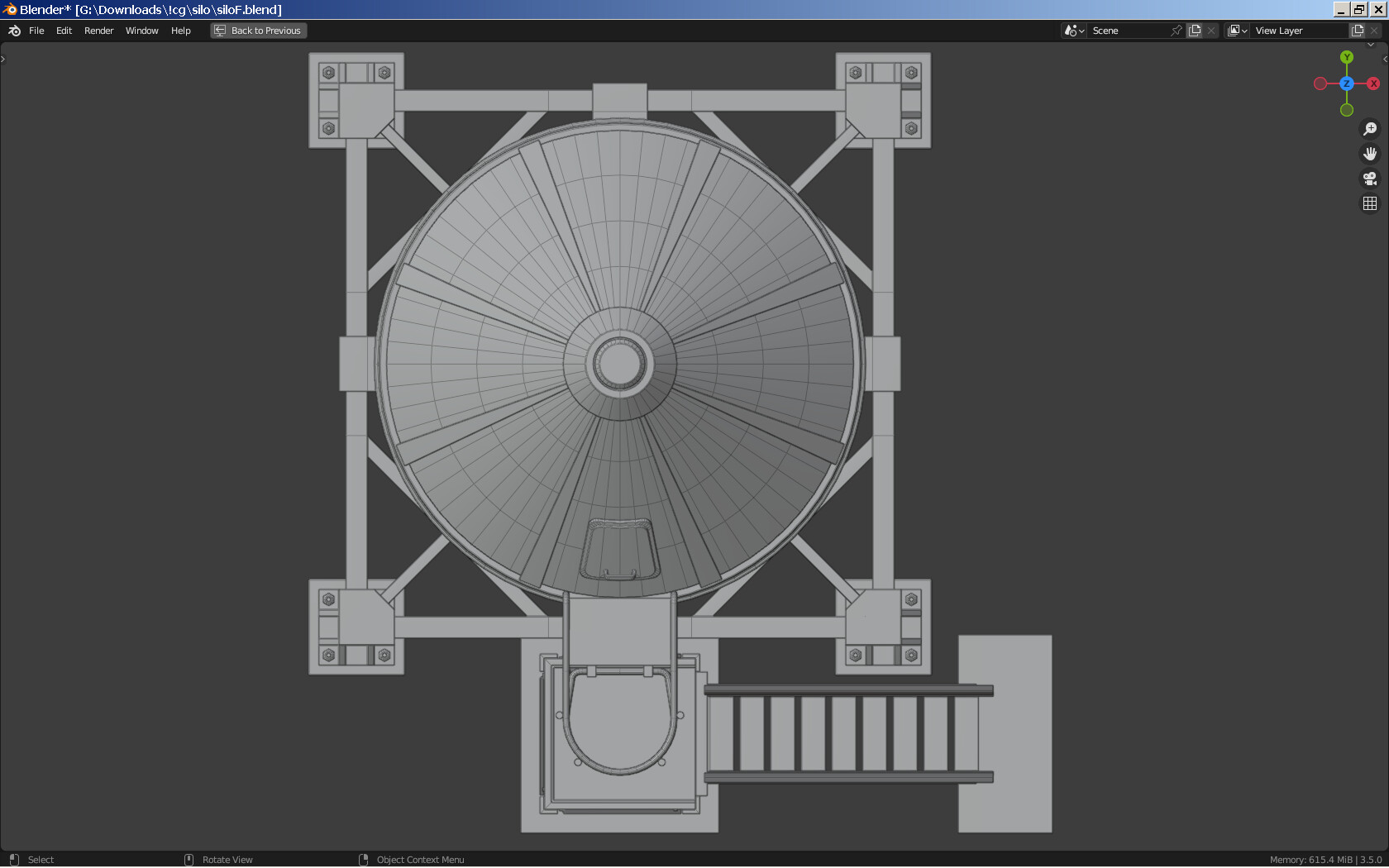
Task: Click the X axis on the navigation gizmo
Action: (1373, 83)
